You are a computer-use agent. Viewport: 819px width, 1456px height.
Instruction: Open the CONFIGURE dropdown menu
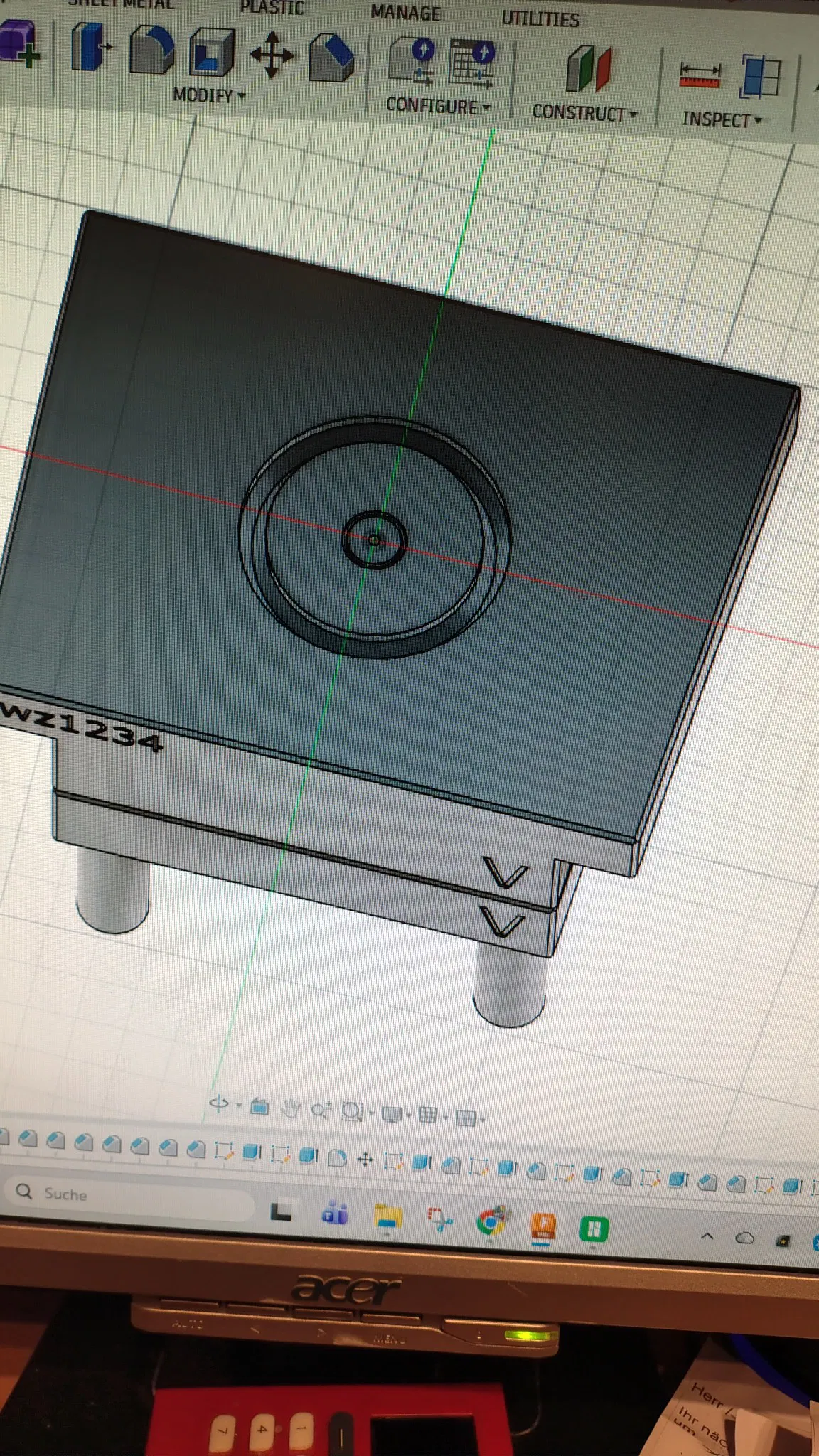click(x=438, y=106)
